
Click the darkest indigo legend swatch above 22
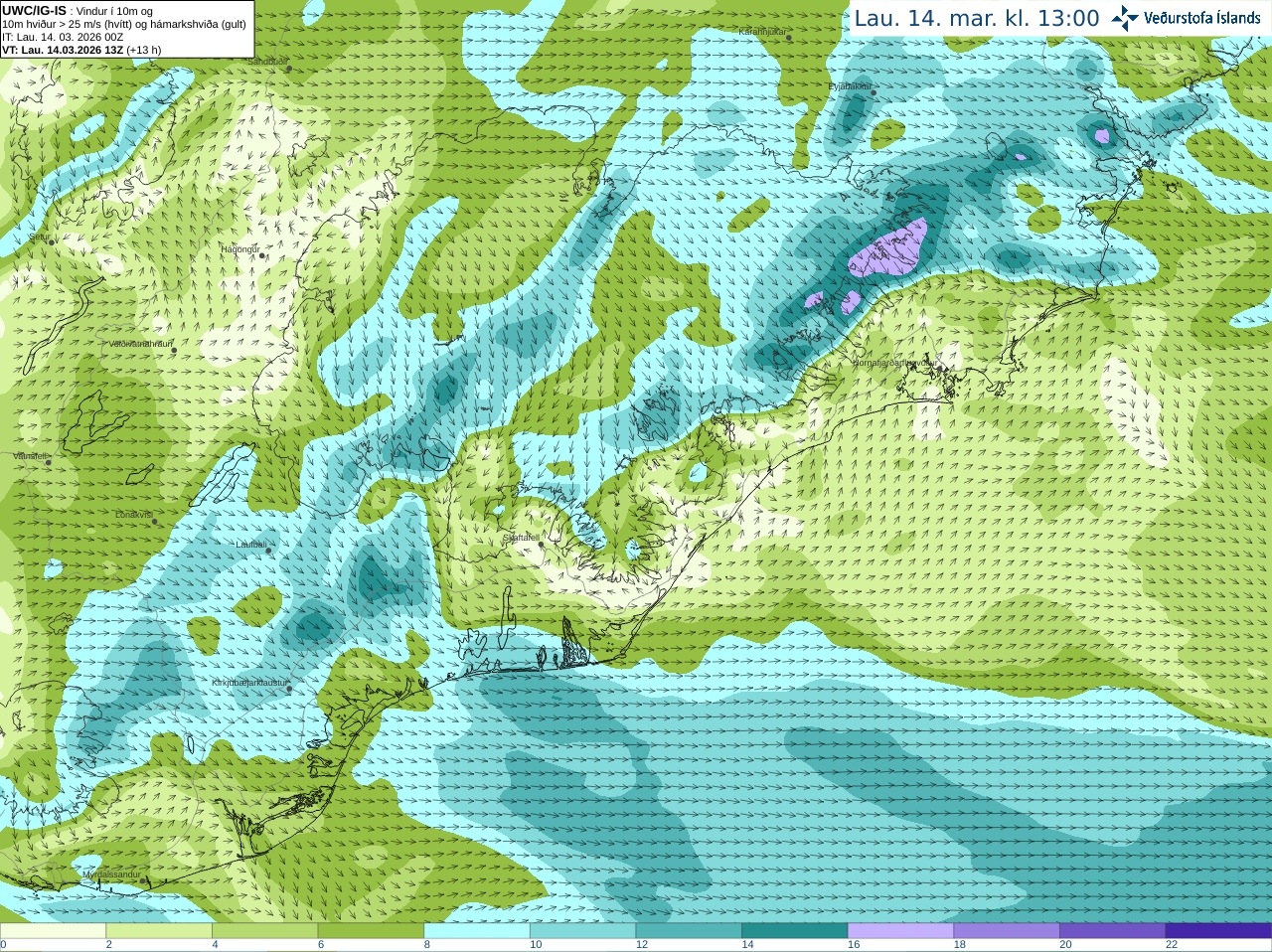1219,931
